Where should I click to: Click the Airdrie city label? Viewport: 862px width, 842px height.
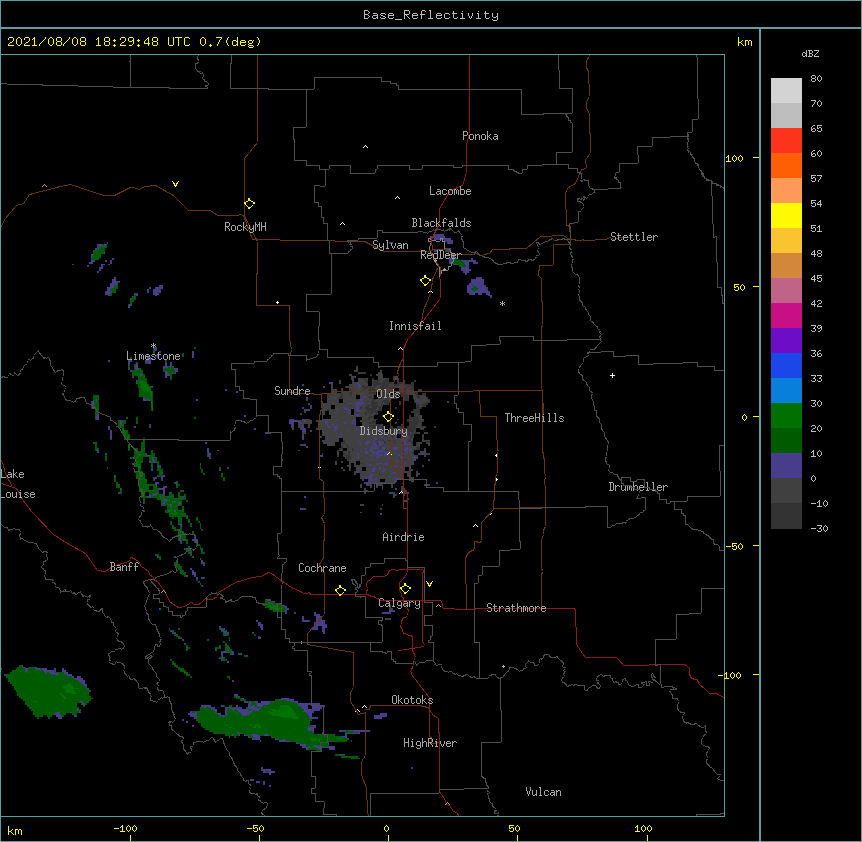[404, 537]
